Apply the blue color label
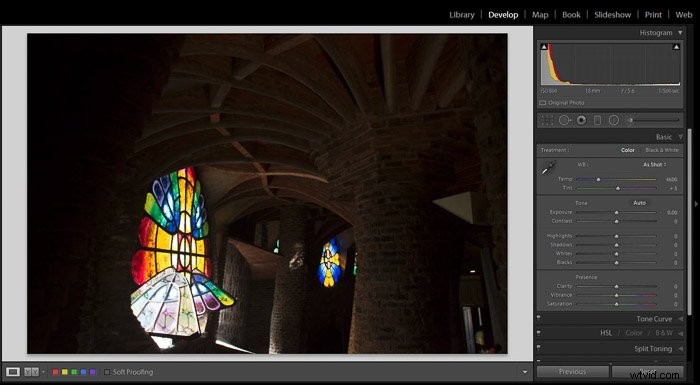The height and width of the screenshot is (385, 700). click(83, 372)
